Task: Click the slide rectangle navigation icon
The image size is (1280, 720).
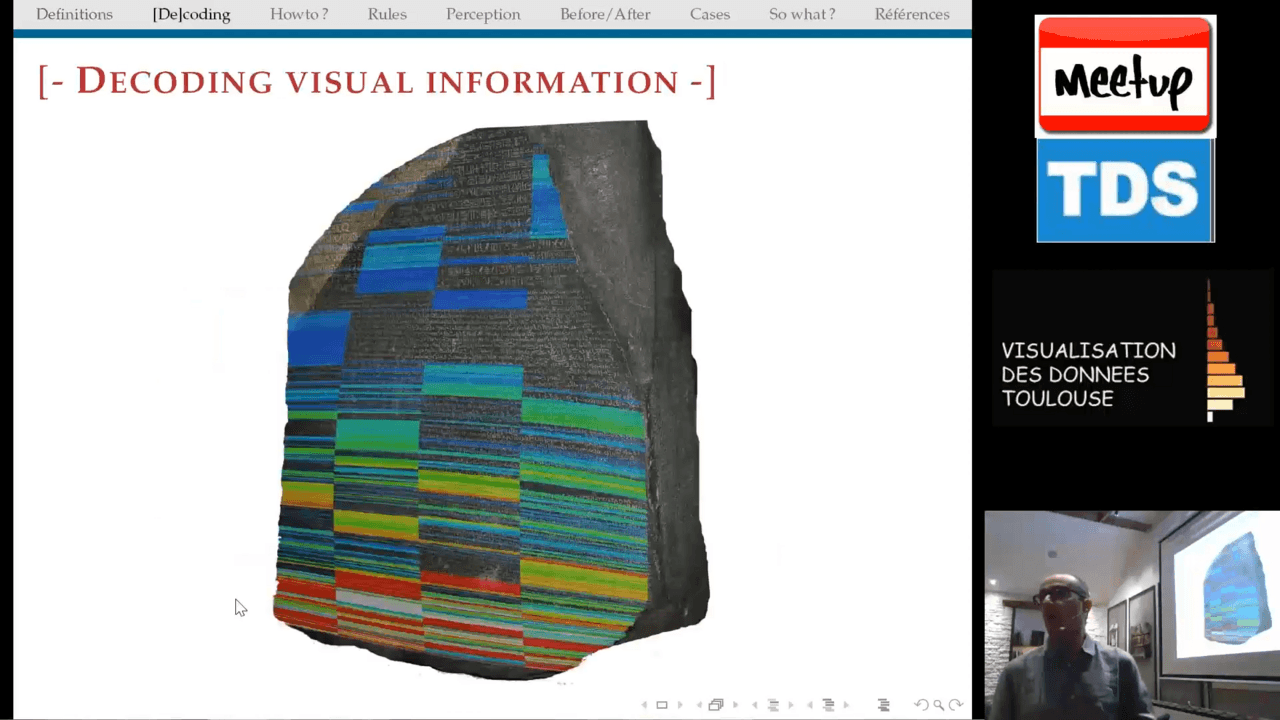Action: (662, 705)
